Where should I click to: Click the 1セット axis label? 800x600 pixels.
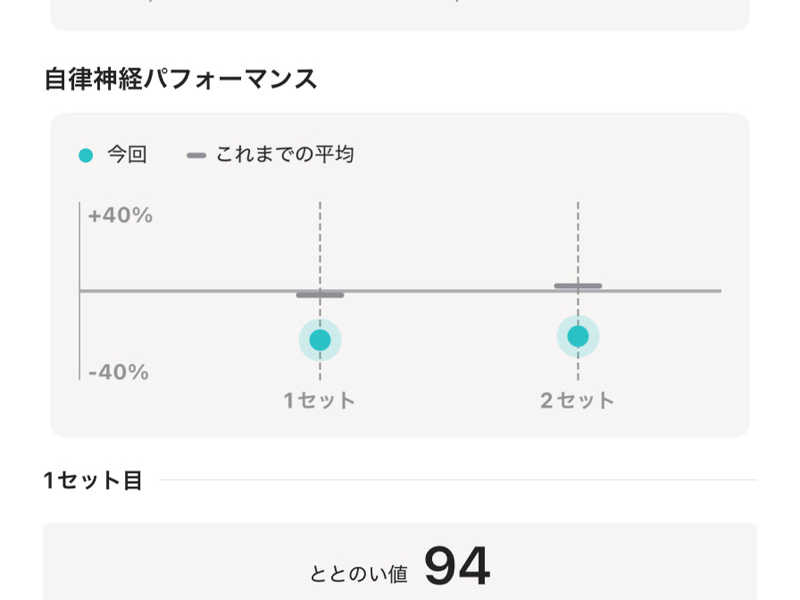(x=319, y=401)
